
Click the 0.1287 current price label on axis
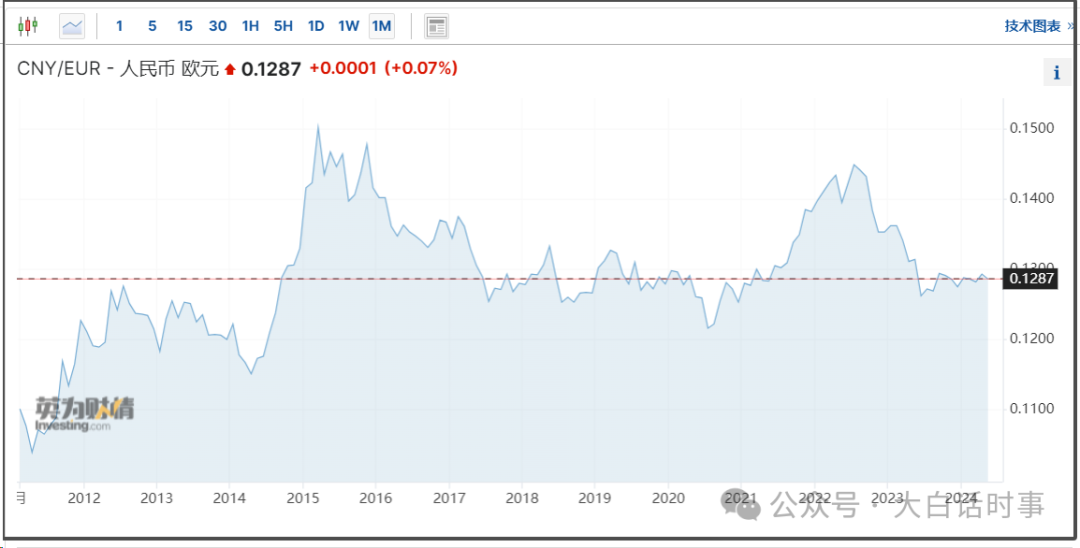[1028, 278]
